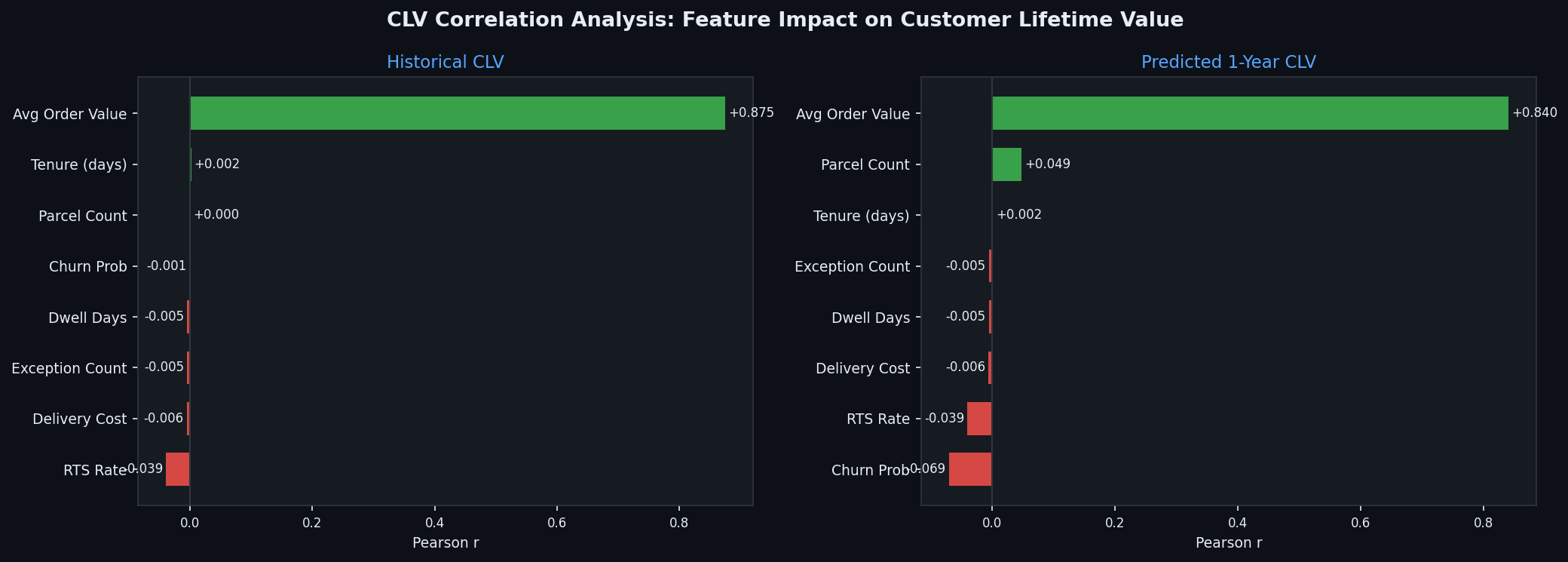This screenshot has width=1568, height=562.
Task: Click the +0.000 value label in Historical chart
Action: pyautogui.click(x=216, y=215)
